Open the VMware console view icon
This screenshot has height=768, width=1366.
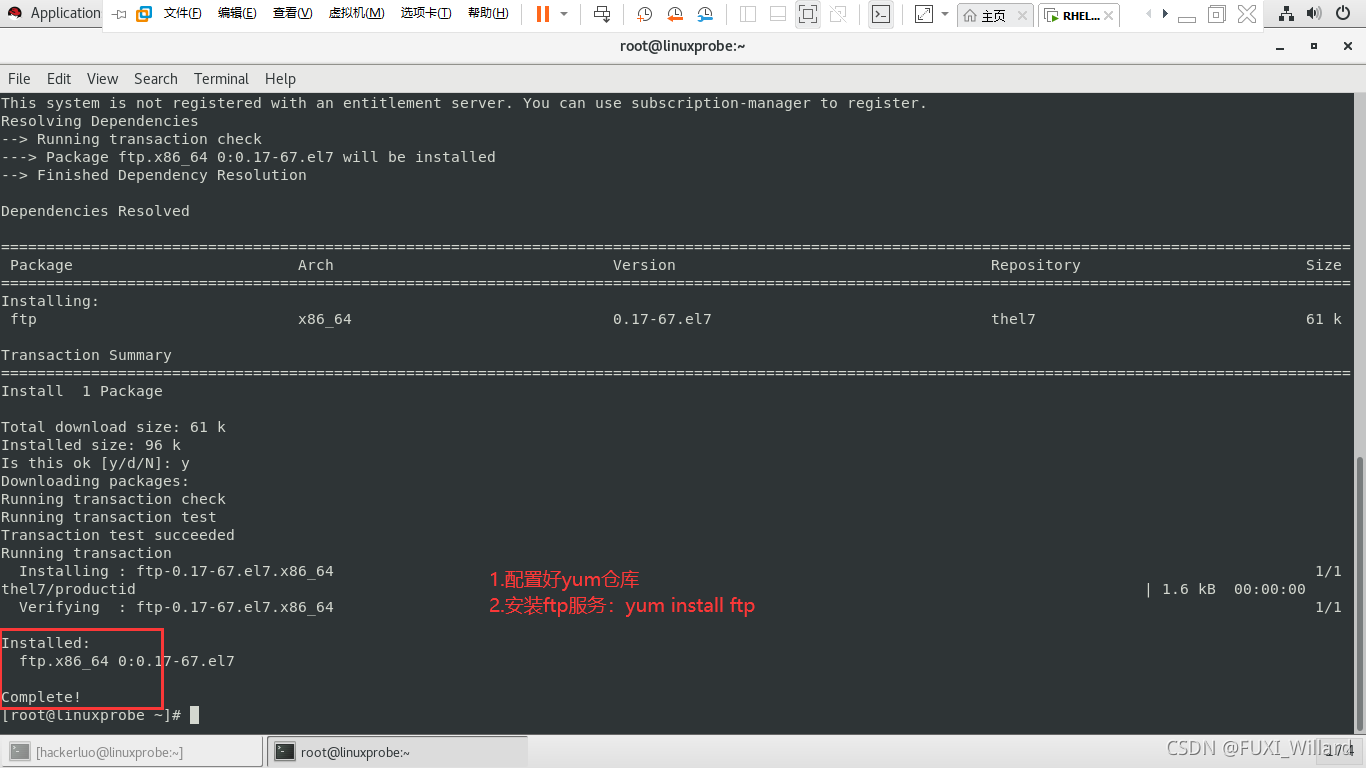(x=880, y=14)
